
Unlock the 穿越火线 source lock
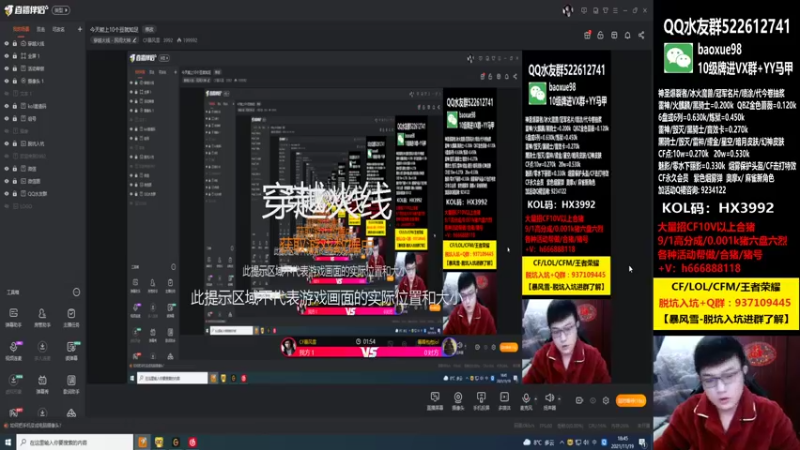(x=15, y=43)
